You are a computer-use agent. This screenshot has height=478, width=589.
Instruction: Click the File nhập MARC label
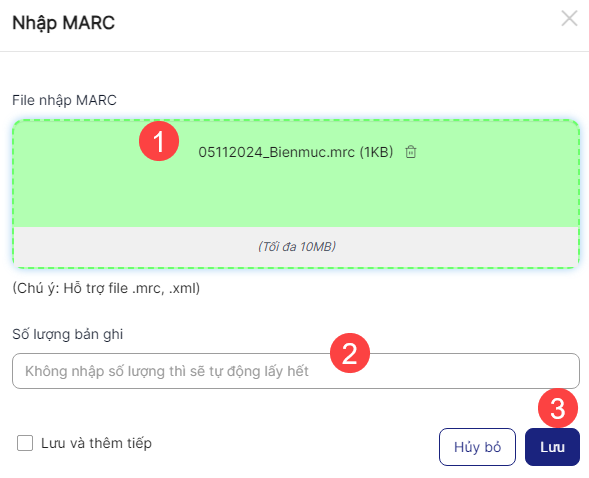[x=64, y=101]
